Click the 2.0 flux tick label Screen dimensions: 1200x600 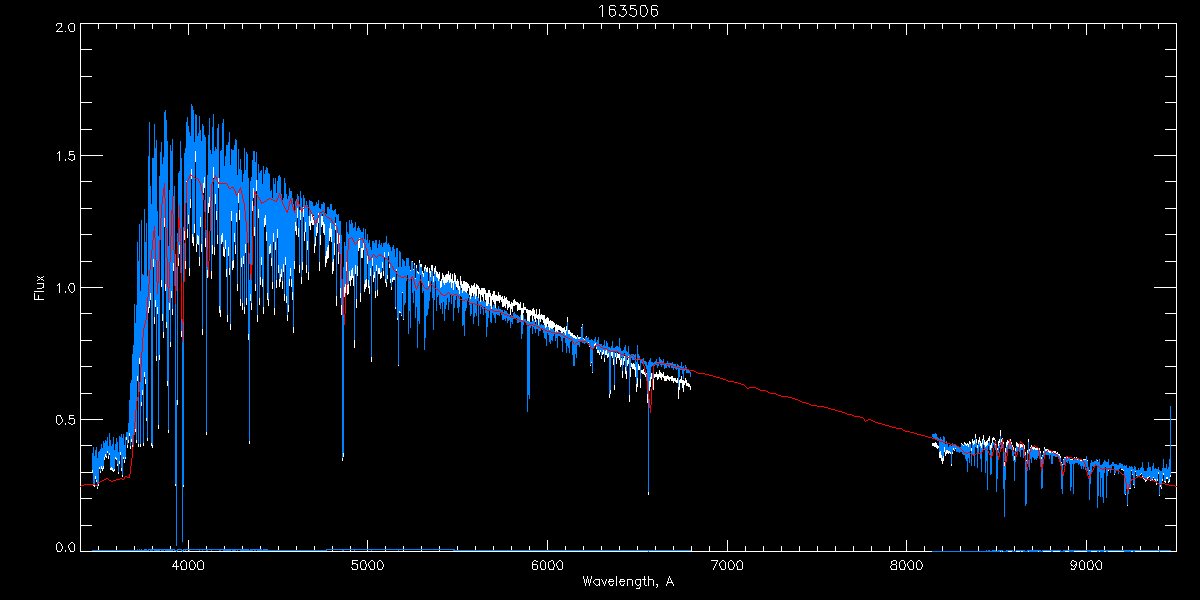point(64,29)
